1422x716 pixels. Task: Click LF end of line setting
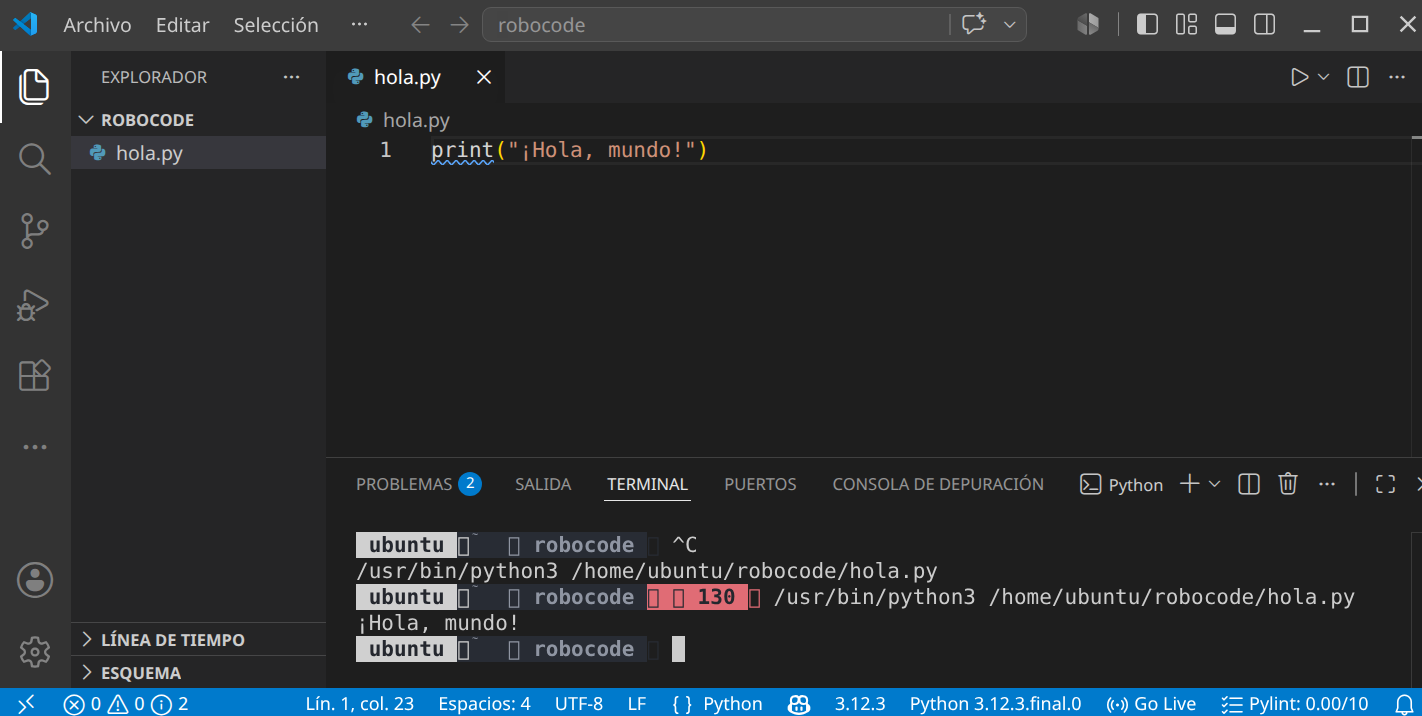(x=637, y=703)
